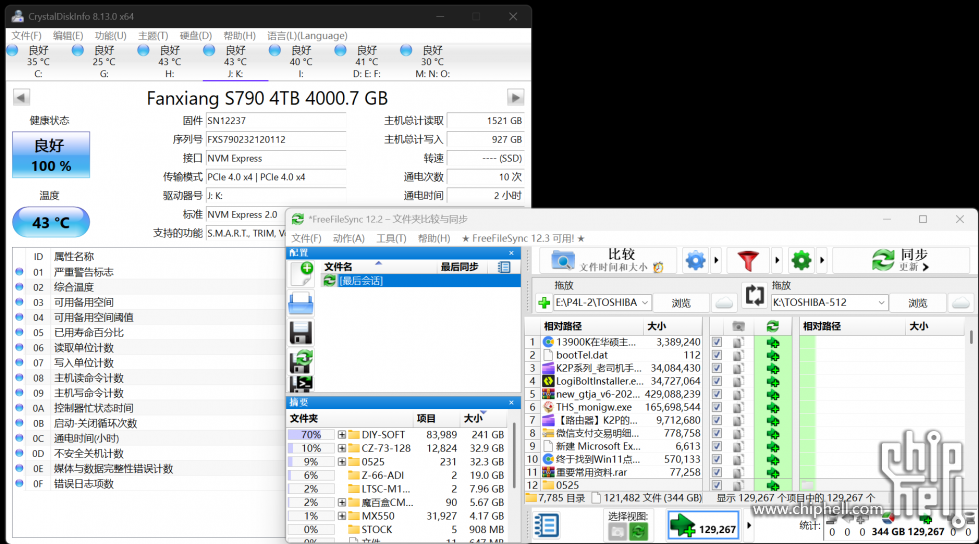Select the category view camera button
Image resolution: width=979 pixels, height=544 pixels.
click(617, 532)
